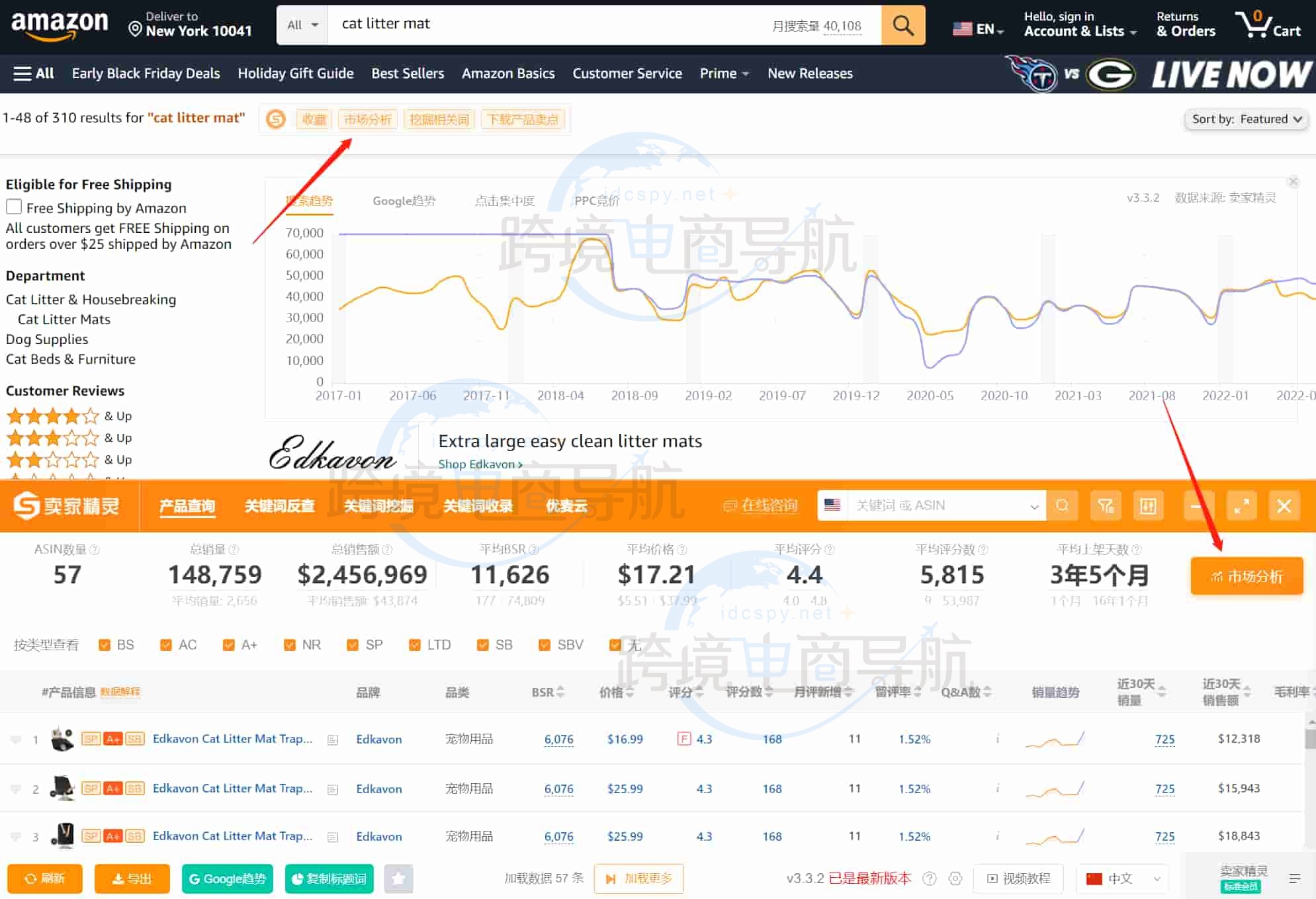Open the Sort by Featured dropdown
Screen dimensions: 1316x899
coord(1246,119)
